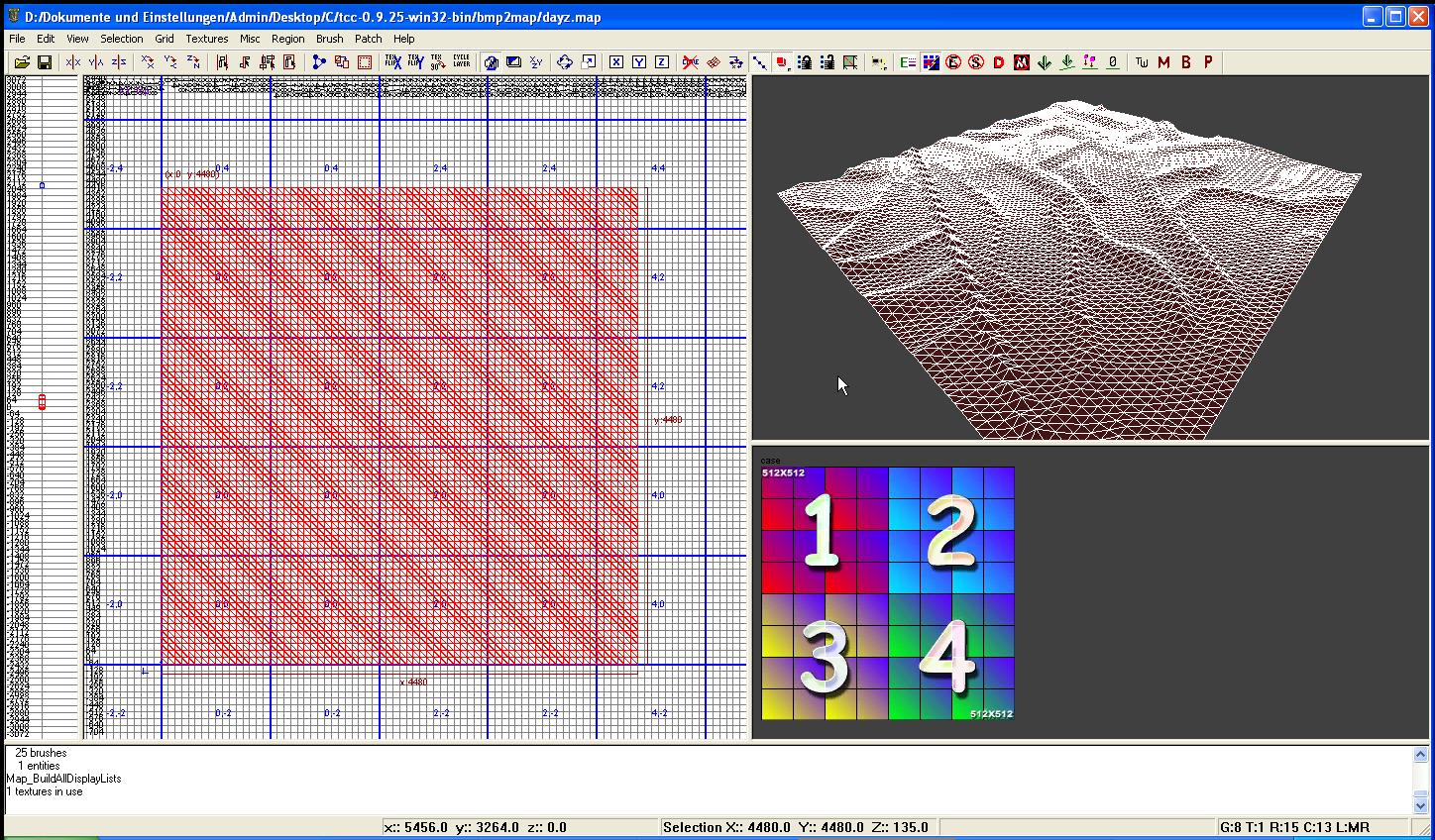Toggle the pressed blue-red grid button

coord(931,62)
